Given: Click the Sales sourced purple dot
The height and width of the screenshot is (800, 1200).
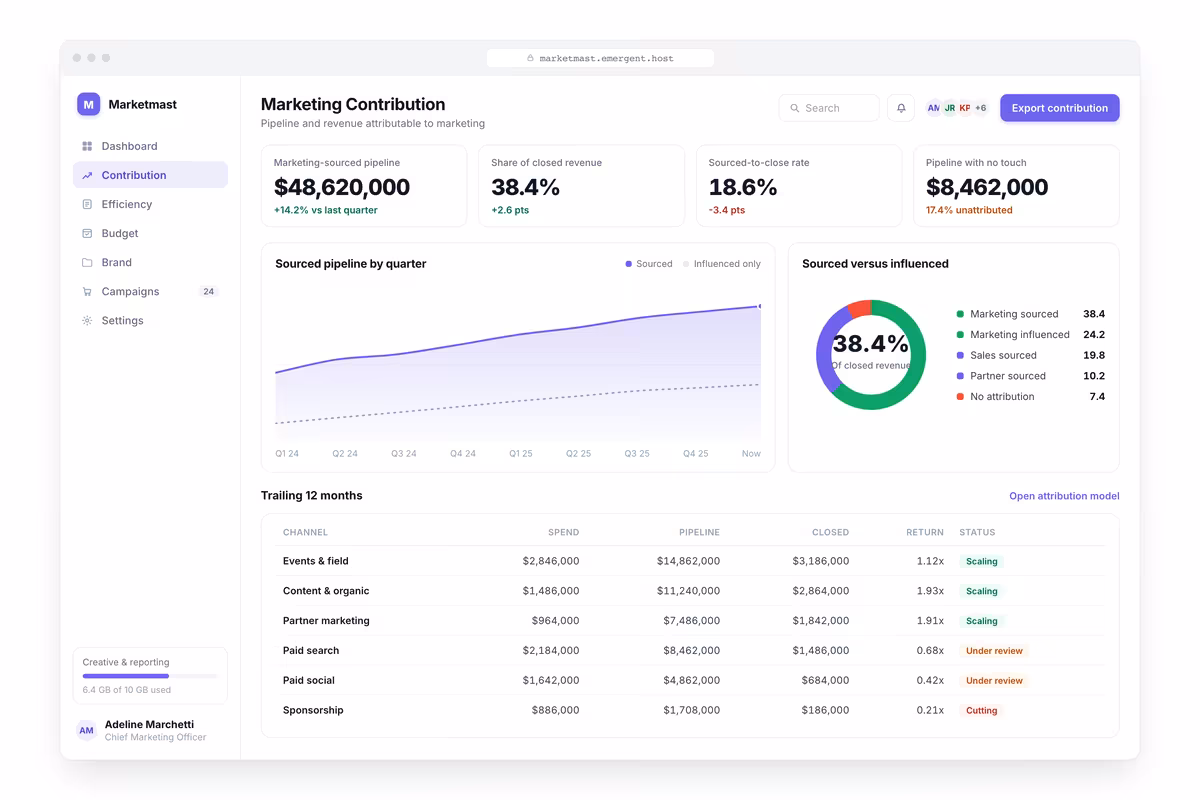Looking at the screenshot, I should (x=960, y=355).
